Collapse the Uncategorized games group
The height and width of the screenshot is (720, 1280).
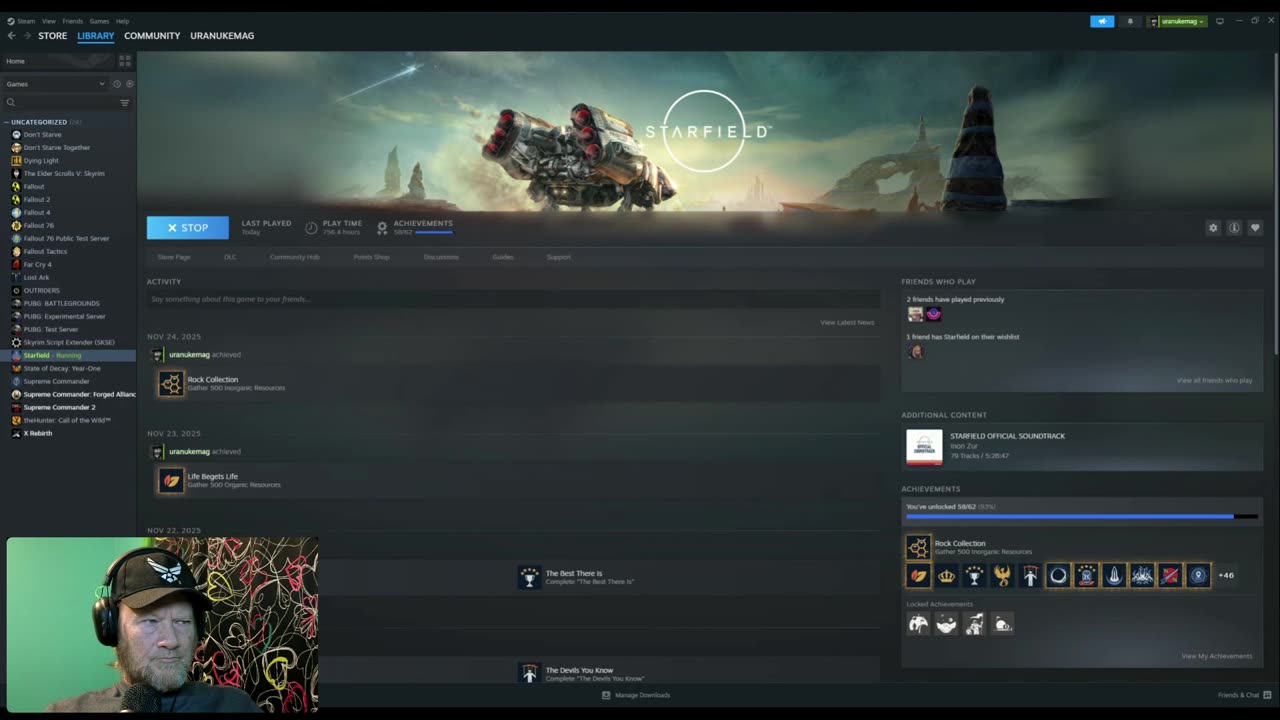[7, 122]
